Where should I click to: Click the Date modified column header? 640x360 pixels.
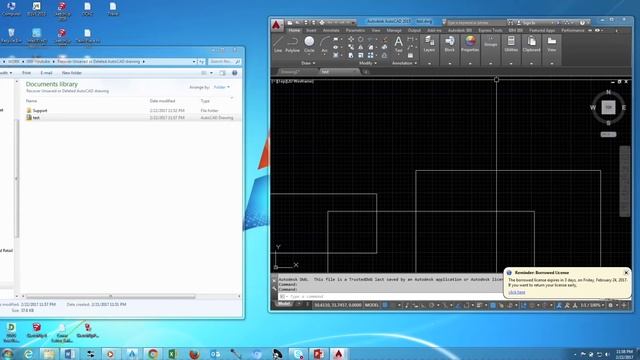[162, 101]
